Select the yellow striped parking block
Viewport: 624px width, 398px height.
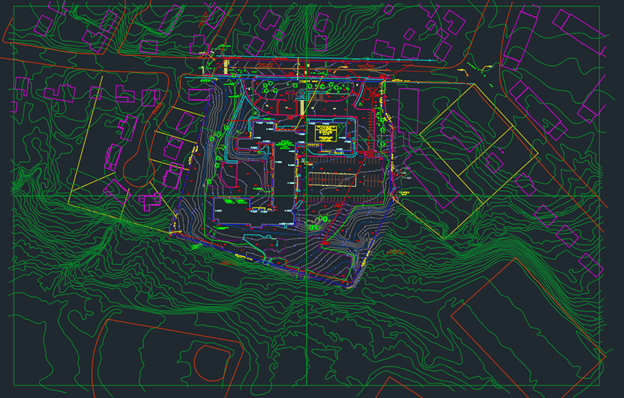[333, 179]
